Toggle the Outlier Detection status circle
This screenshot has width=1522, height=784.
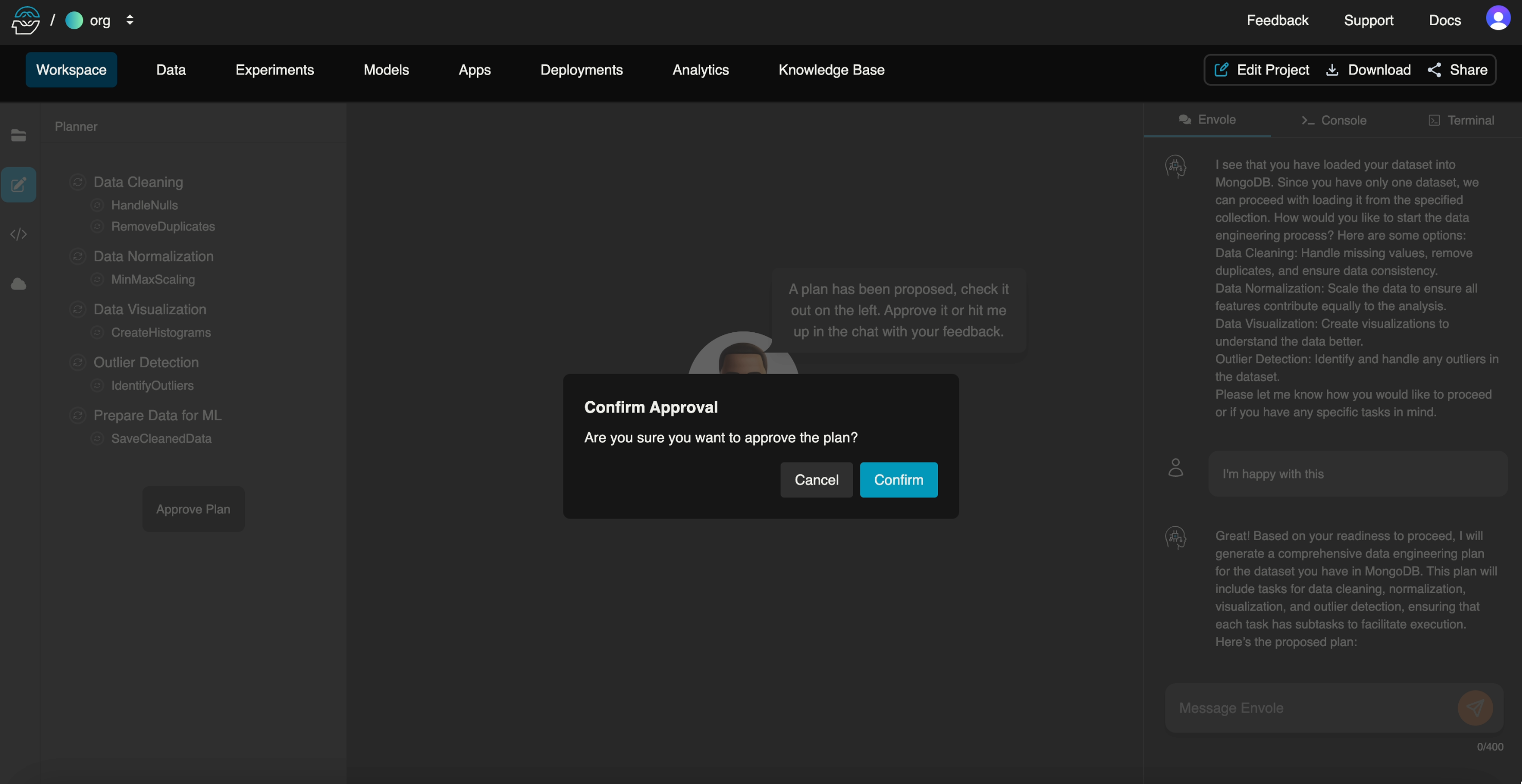(77, 362)
